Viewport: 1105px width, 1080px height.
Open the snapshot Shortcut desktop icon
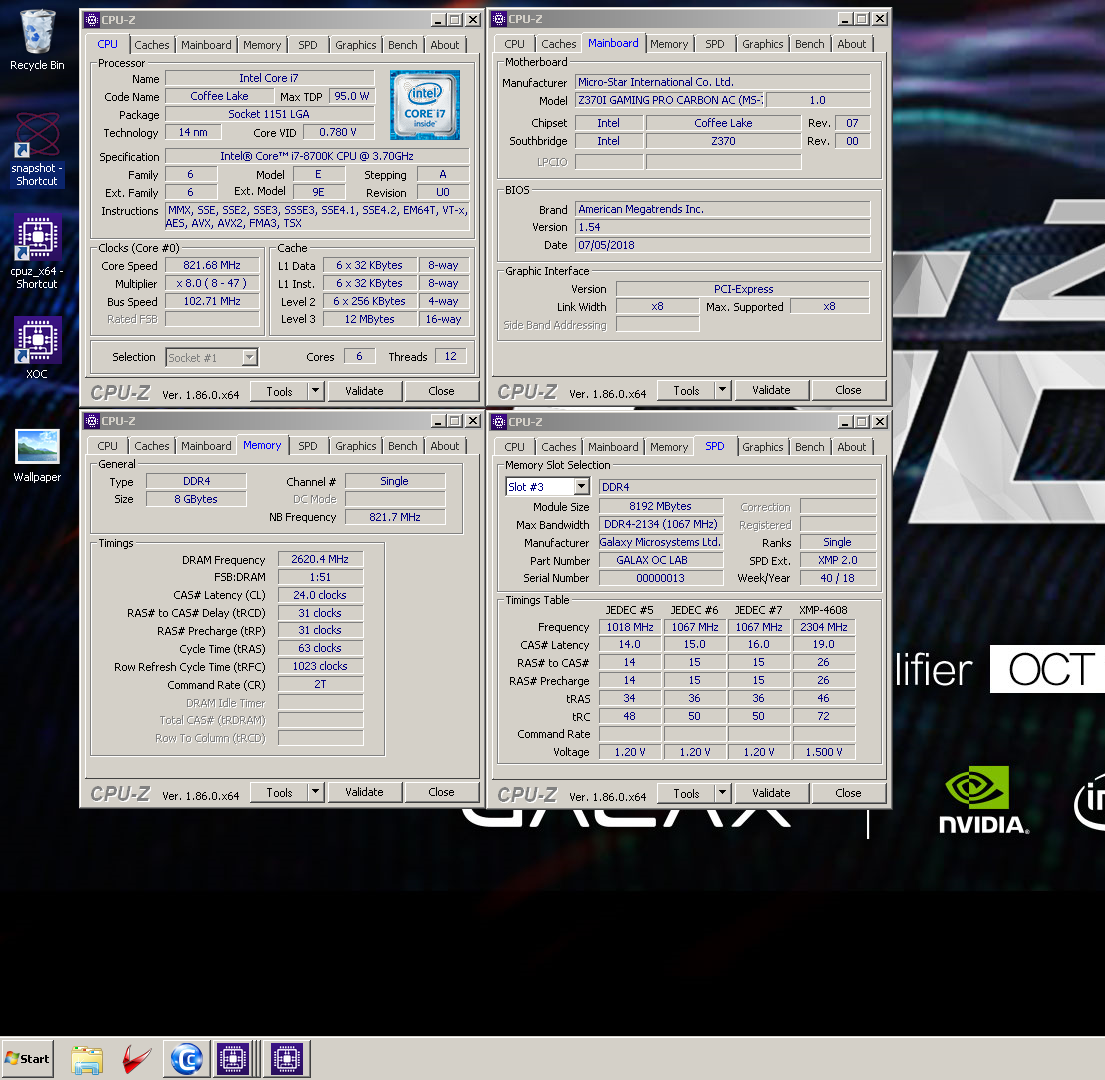(37, 149)
